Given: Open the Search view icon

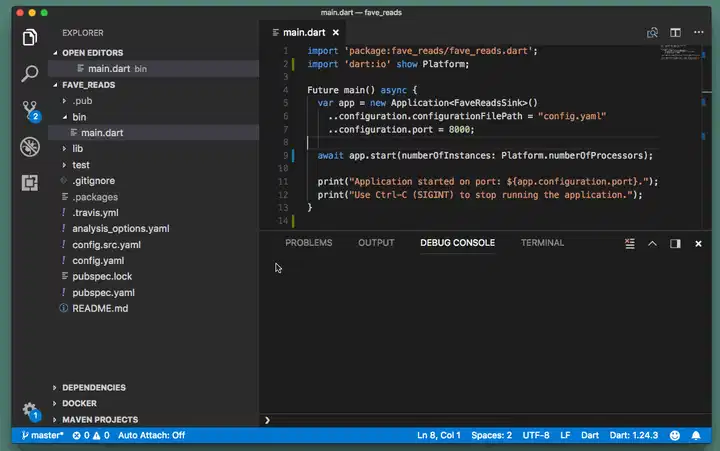Looking at the screenshot, I should coord(30,73).
